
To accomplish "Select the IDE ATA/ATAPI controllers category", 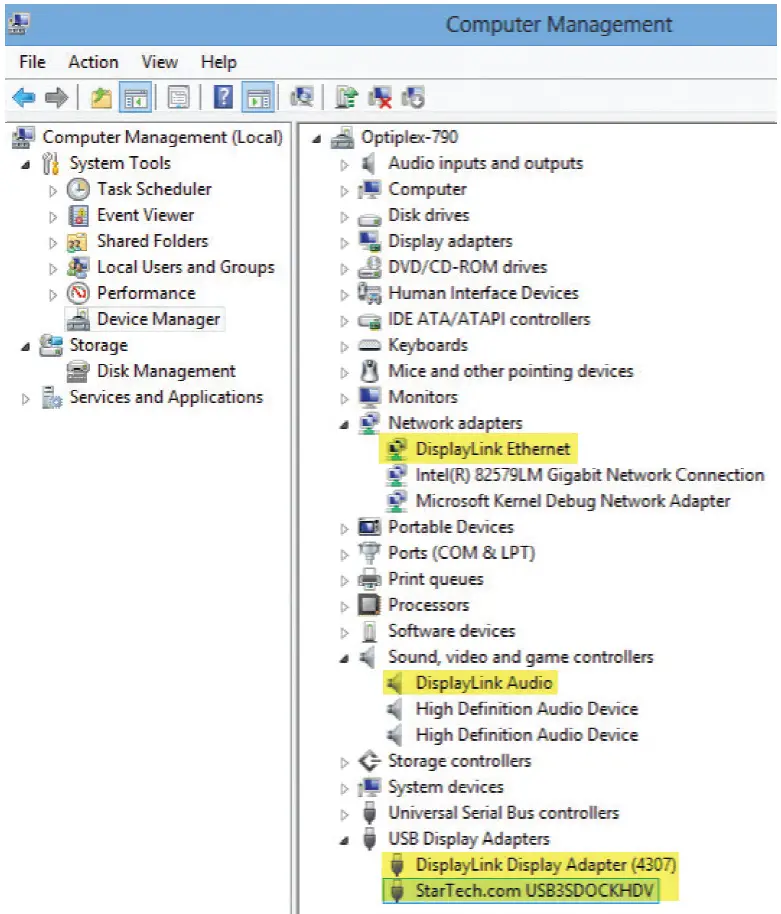I will [489, 319].
